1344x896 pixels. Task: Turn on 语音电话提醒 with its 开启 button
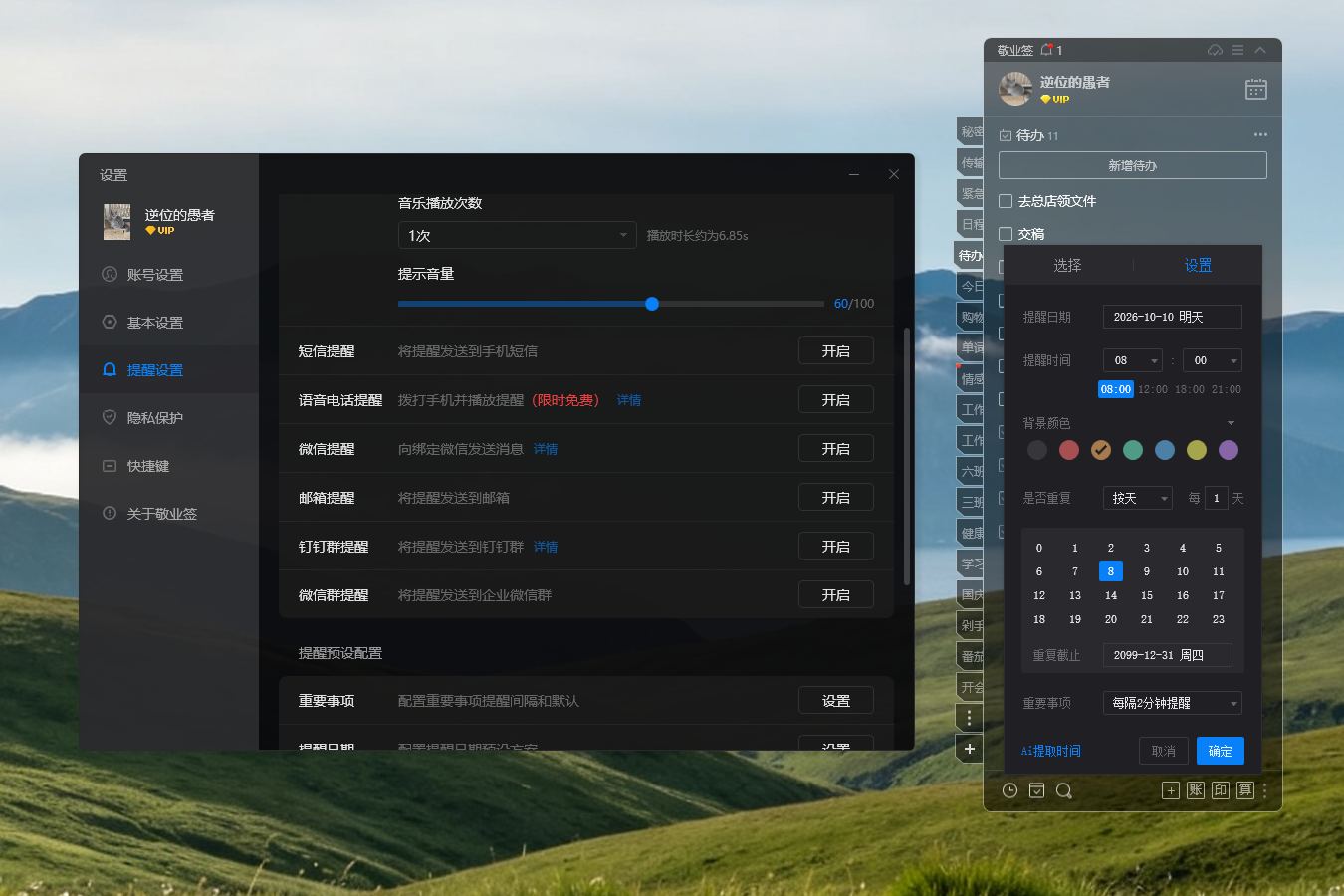coord(836,400)
